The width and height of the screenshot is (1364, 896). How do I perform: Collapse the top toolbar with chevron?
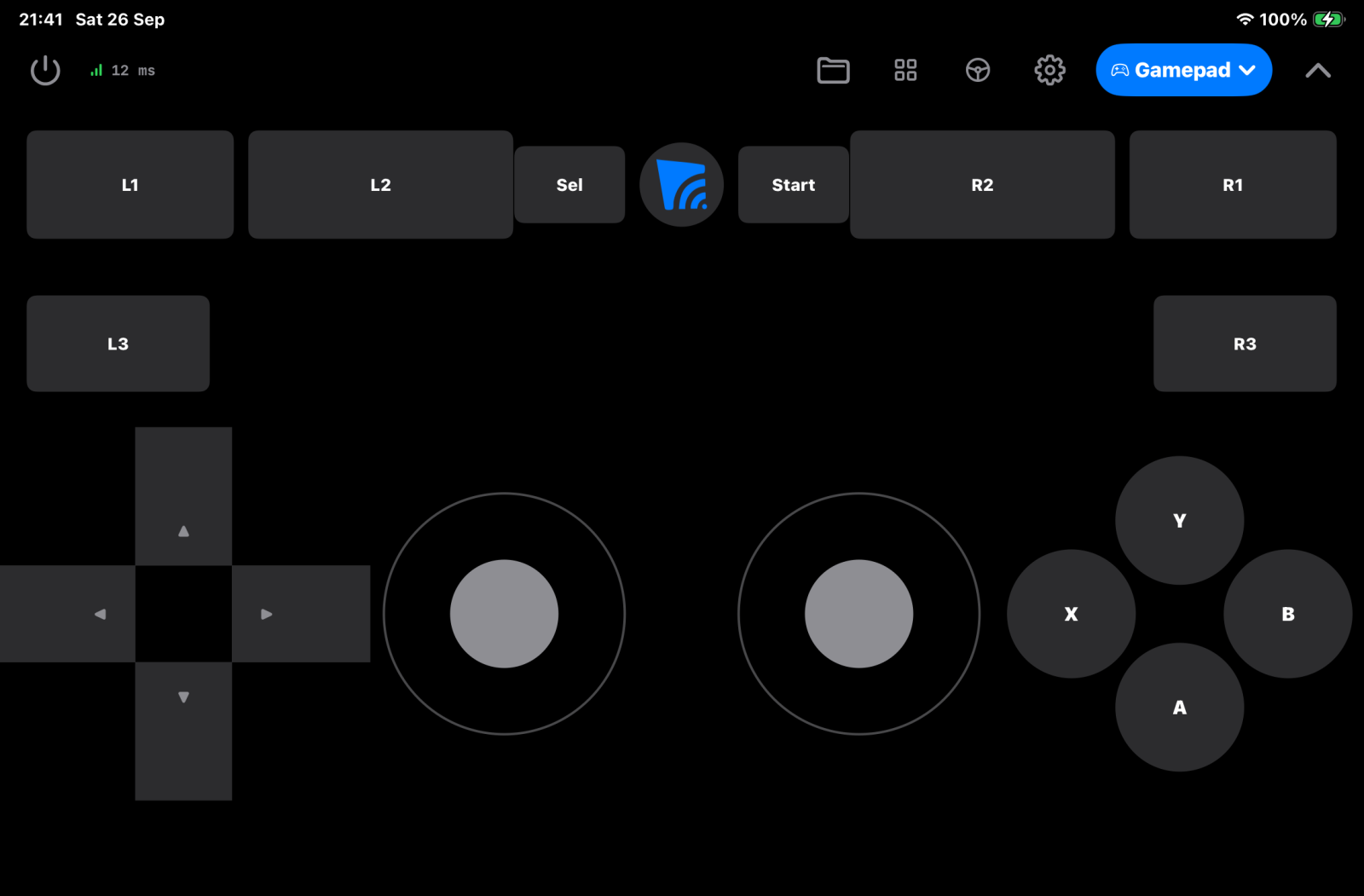[x=1318, y=71]
